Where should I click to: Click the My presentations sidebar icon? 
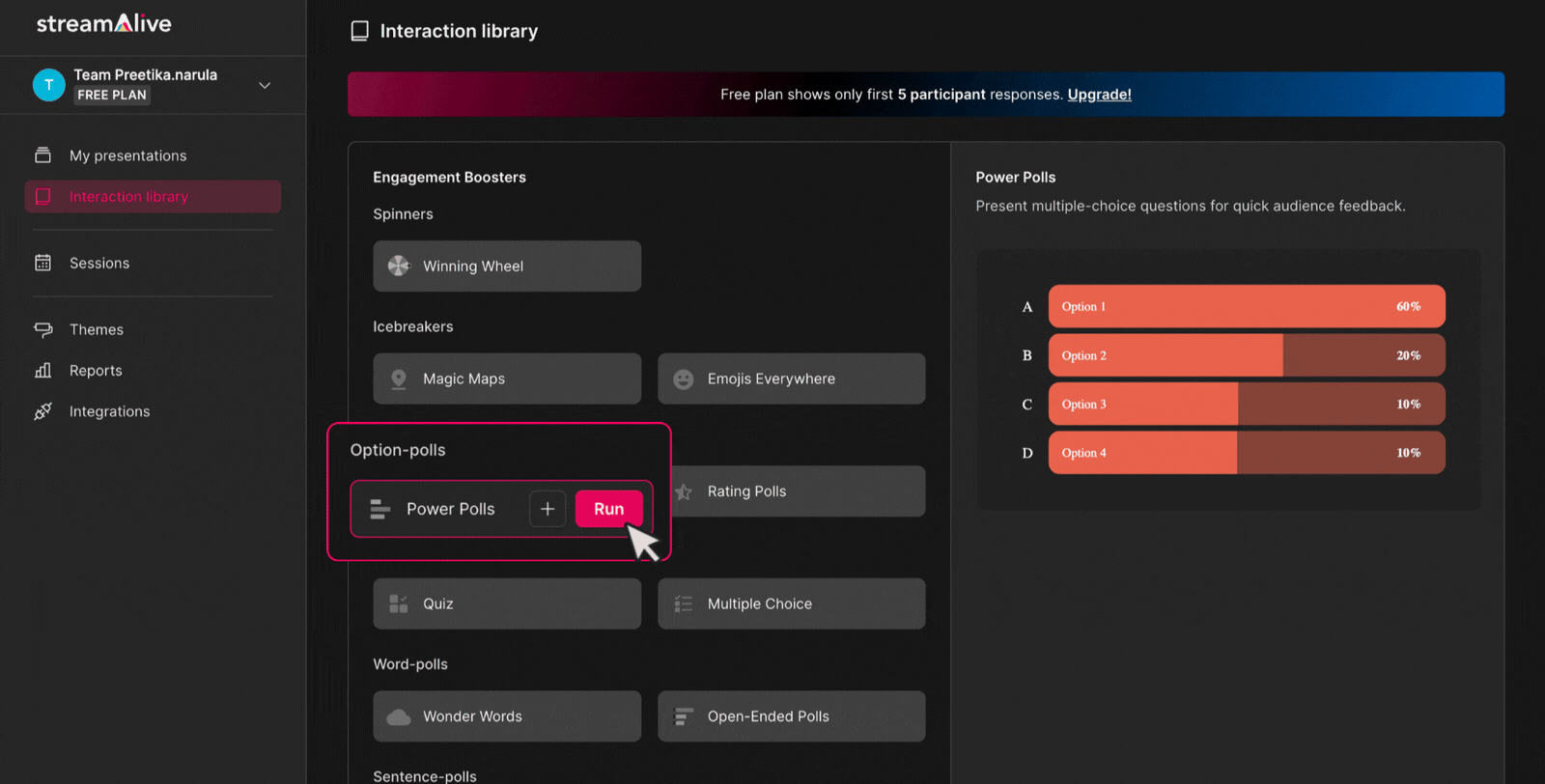pyautogui.click(x=42, y=155)
